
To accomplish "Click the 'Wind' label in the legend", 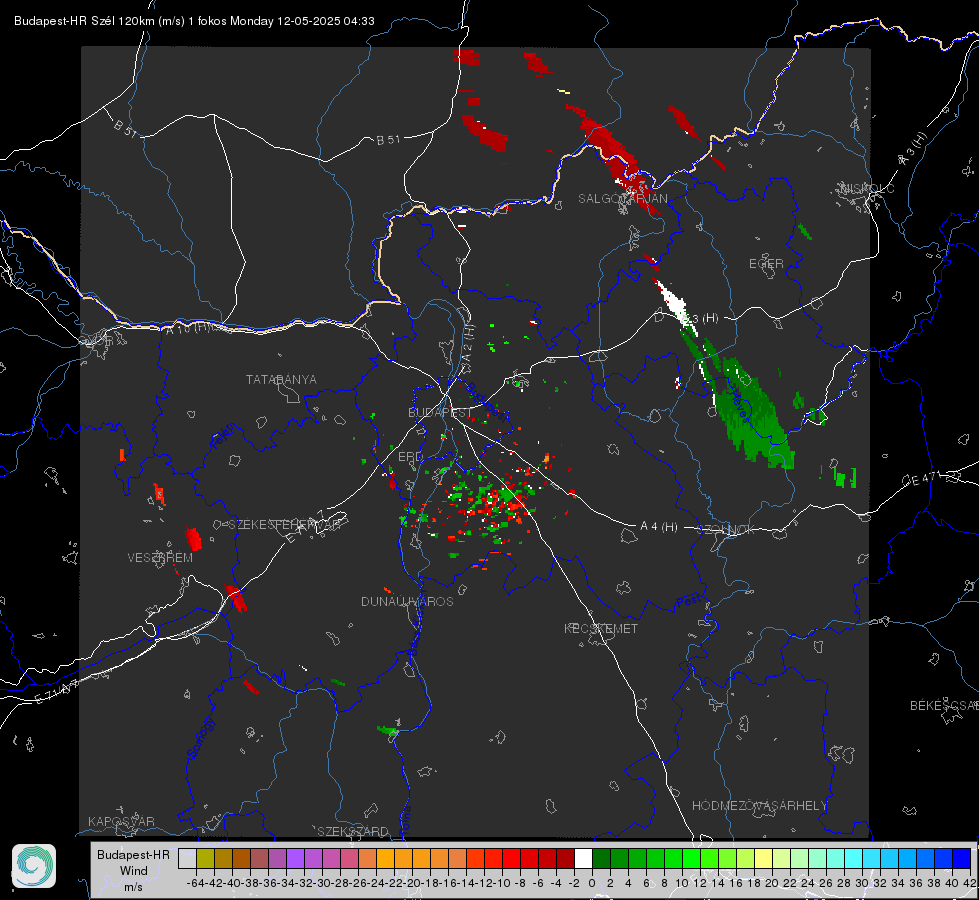I will coord(134,871).
